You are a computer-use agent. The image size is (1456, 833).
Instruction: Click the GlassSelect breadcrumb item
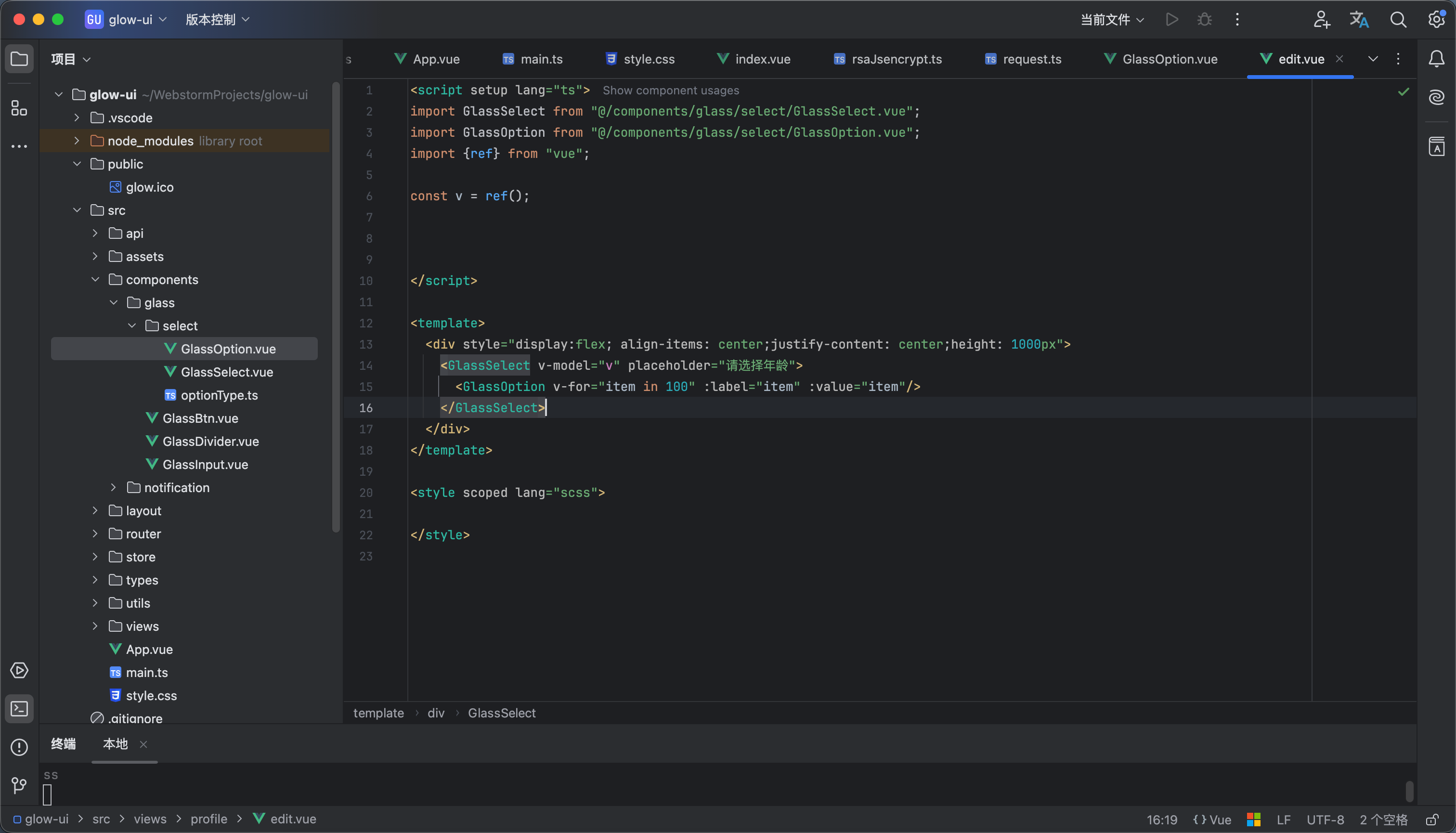coord(501,713)
